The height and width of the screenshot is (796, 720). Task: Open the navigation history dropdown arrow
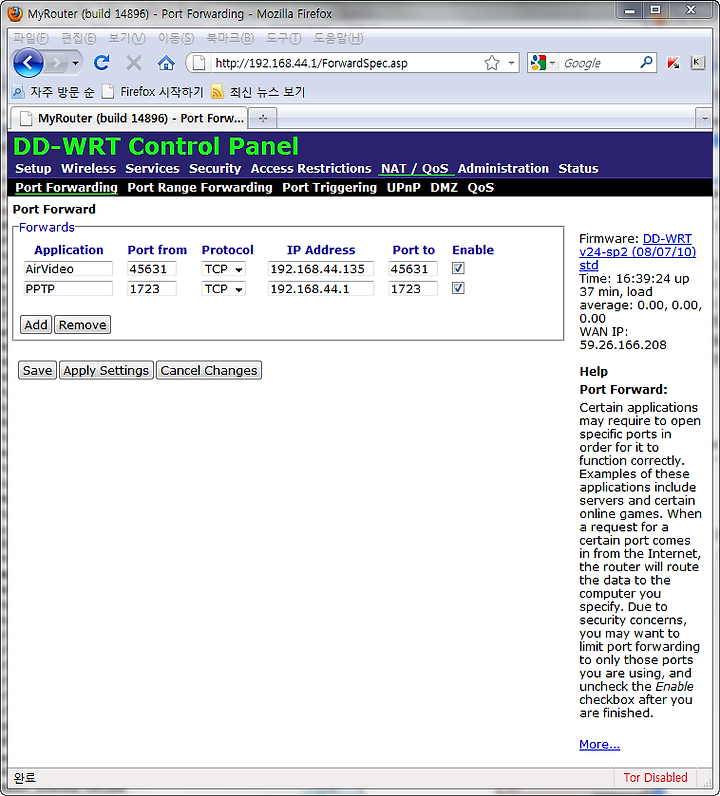point(76,63)
